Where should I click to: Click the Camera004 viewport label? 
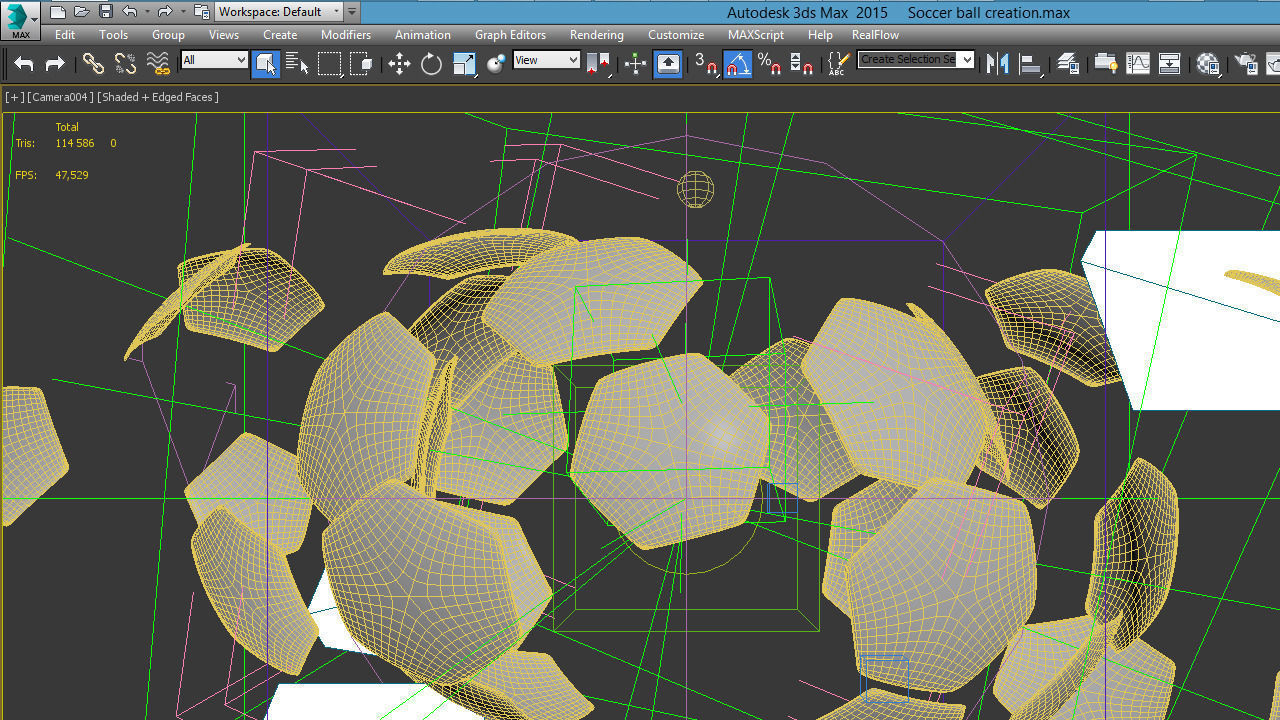(60, 97)
